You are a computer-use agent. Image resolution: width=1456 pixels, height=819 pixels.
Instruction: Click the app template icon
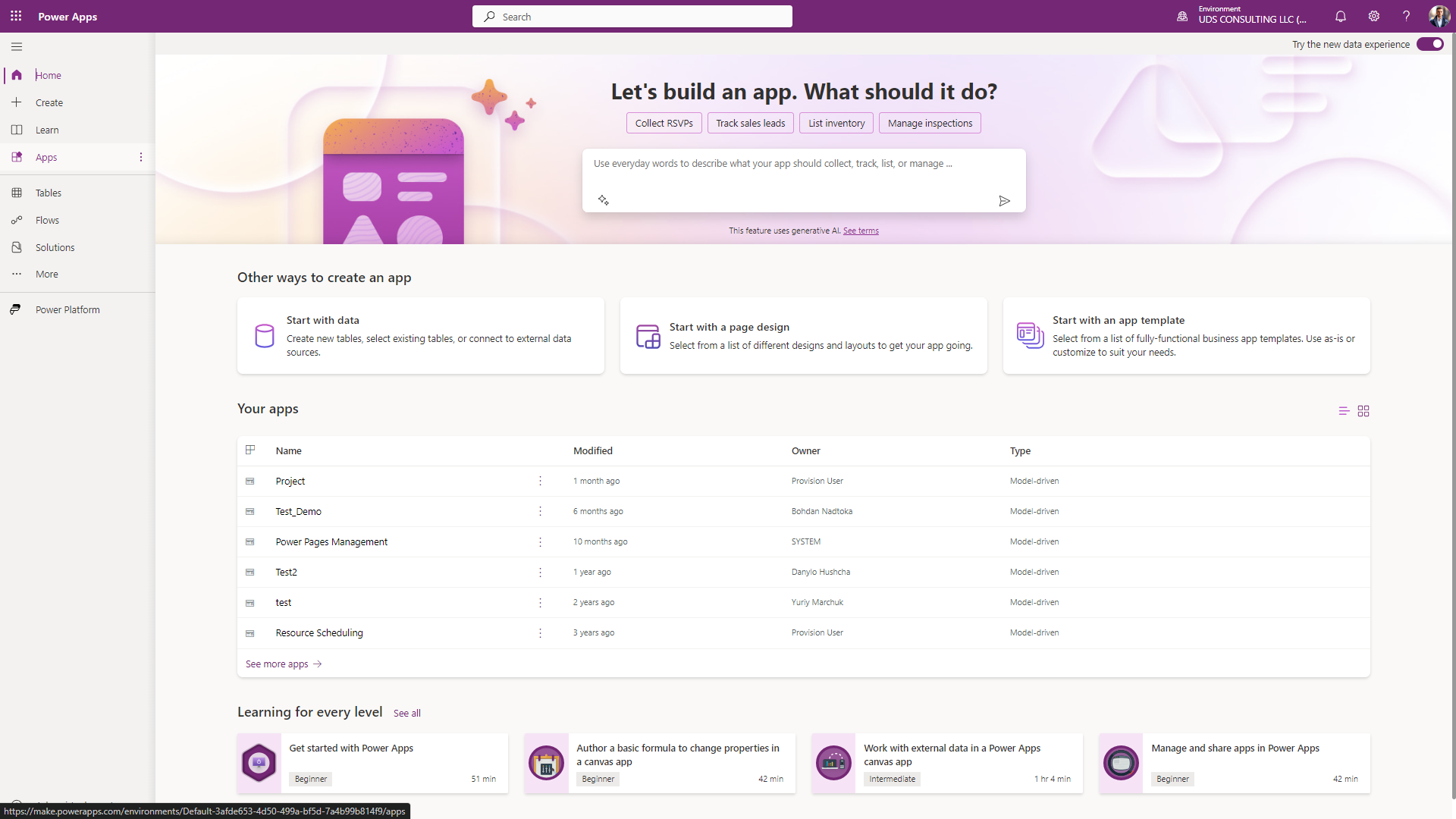coord(1031,335)
